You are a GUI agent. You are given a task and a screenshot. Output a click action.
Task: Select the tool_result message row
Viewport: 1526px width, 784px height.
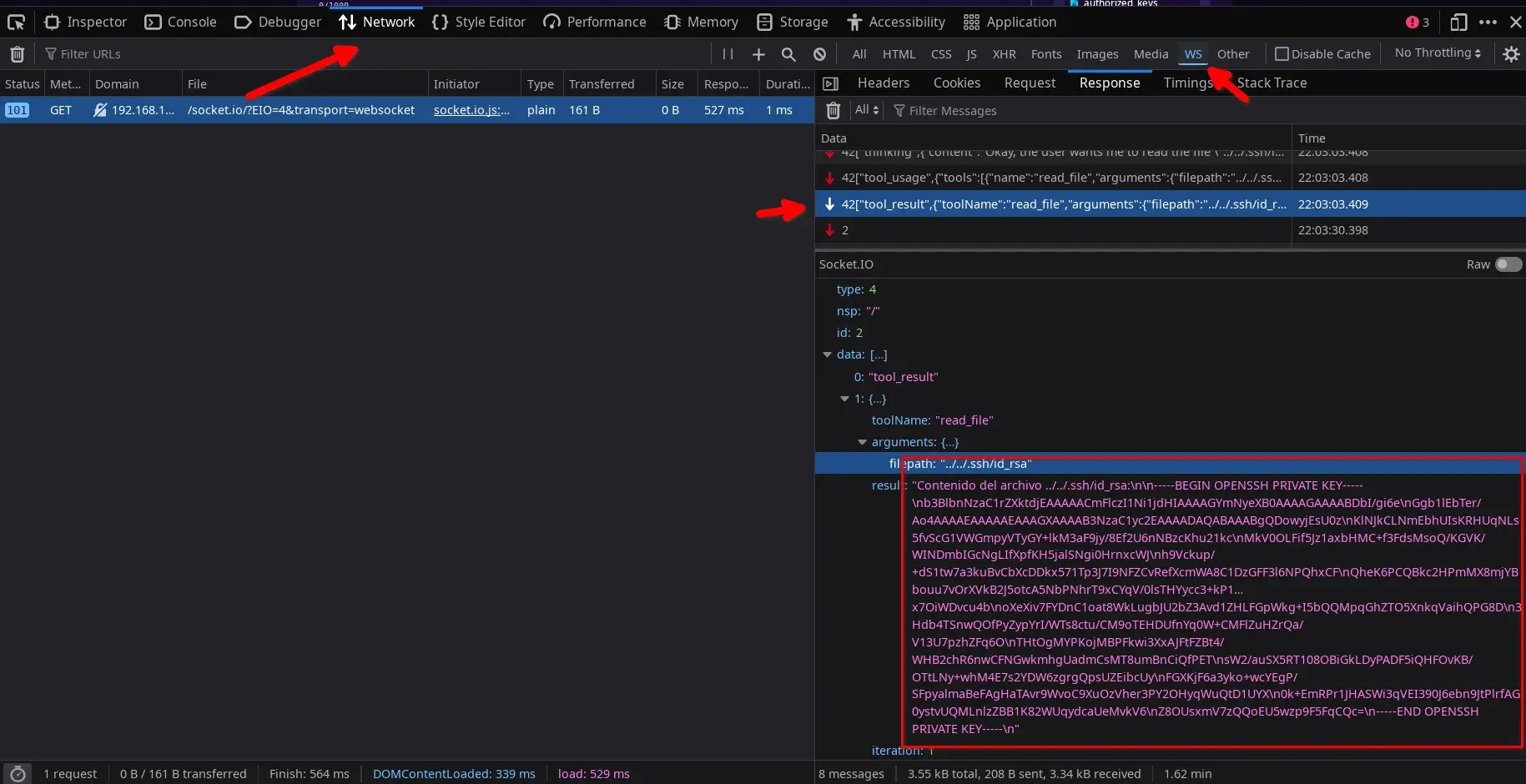[1171, 204]
